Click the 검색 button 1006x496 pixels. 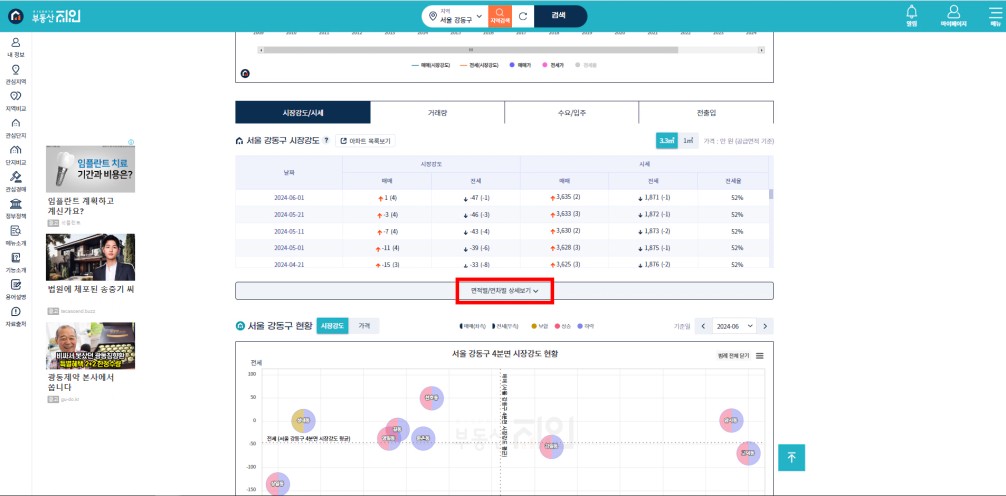(559, 16)
